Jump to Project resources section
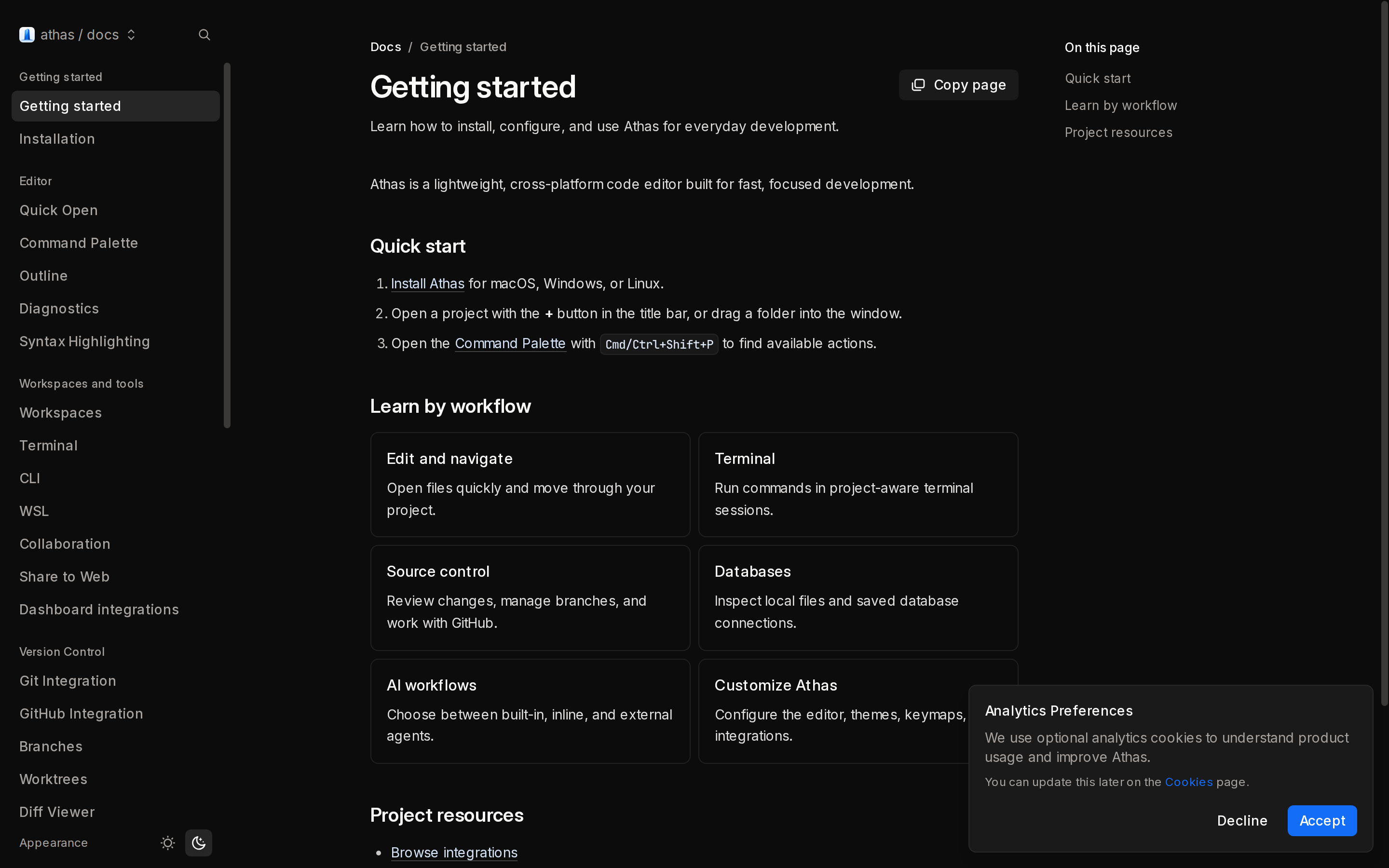This screenshot has height=868, width=1389. click(1118, 133)
